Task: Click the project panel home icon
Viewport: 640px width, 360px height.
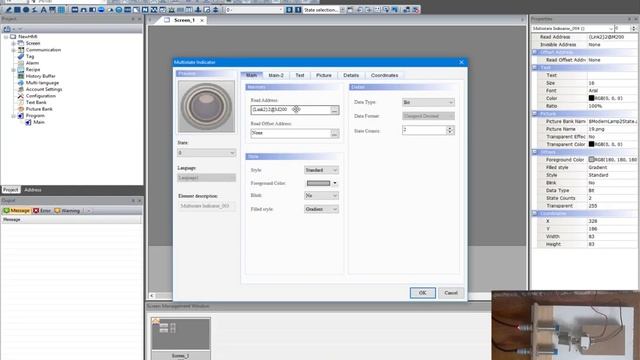Action: click(x=7, y=29)
